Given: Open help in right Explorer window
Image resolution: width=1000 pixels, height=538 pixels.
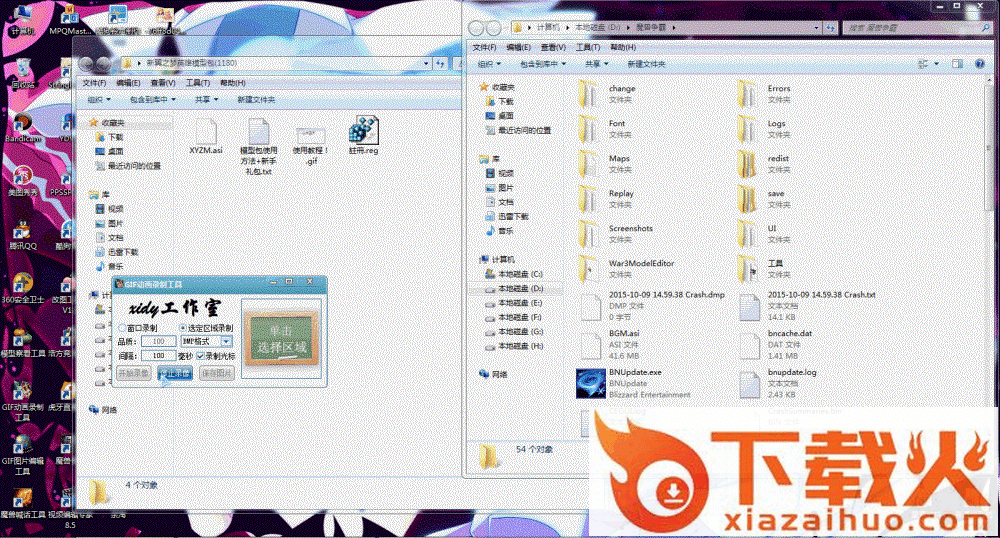Looking at the screenshot, I should tap(980, 64).
